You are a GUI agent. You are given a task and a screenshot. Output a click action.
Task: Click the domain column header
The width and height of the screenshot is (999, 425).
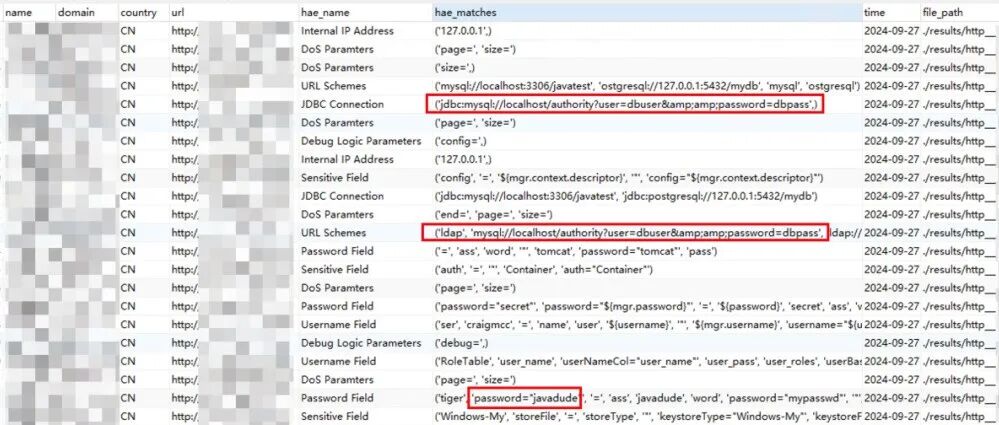(86, 12)
